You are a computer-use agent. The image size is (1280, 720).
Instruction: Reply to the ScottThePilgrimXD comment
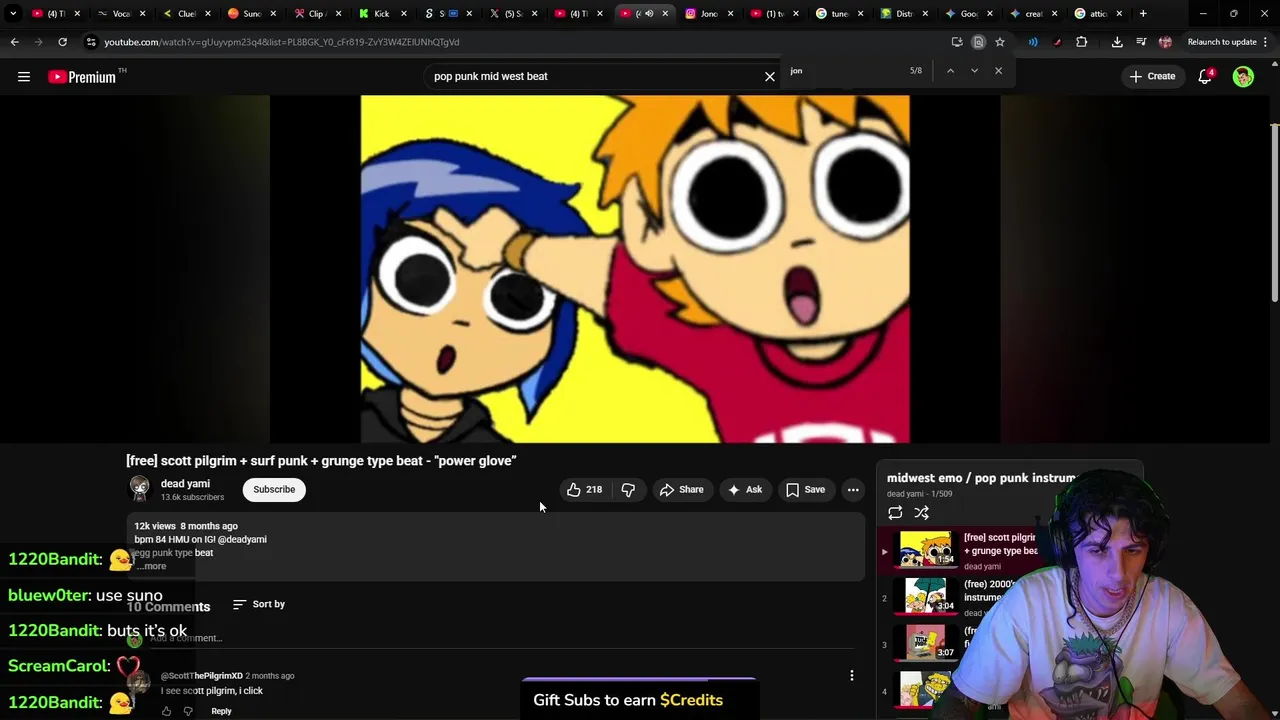point(221,711)
